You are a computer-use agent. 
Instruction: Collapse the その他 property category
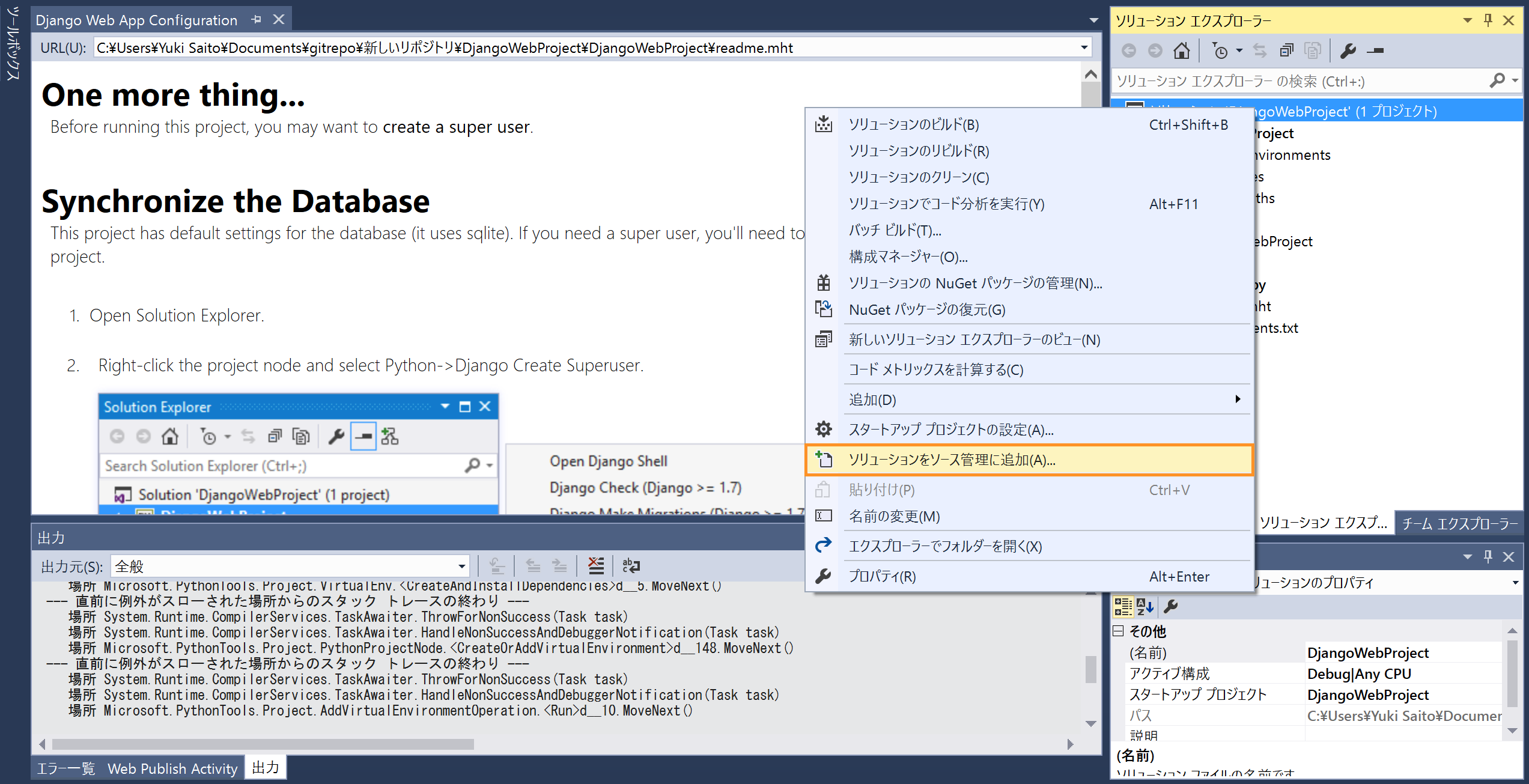click(x=1118, y=631)
